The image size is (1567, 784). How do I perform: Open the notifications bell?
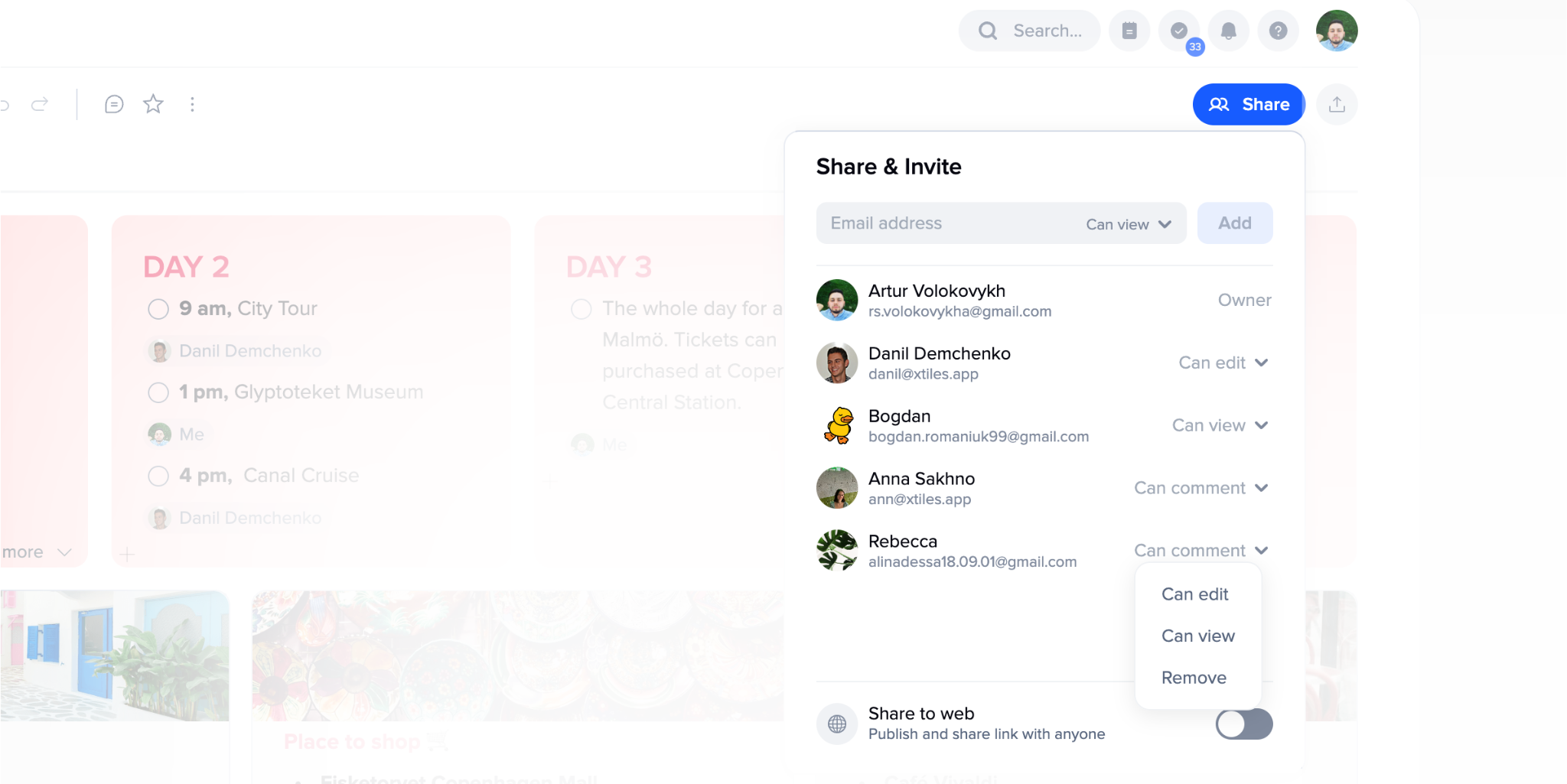pyautogui.click(x=1229, y=31)
